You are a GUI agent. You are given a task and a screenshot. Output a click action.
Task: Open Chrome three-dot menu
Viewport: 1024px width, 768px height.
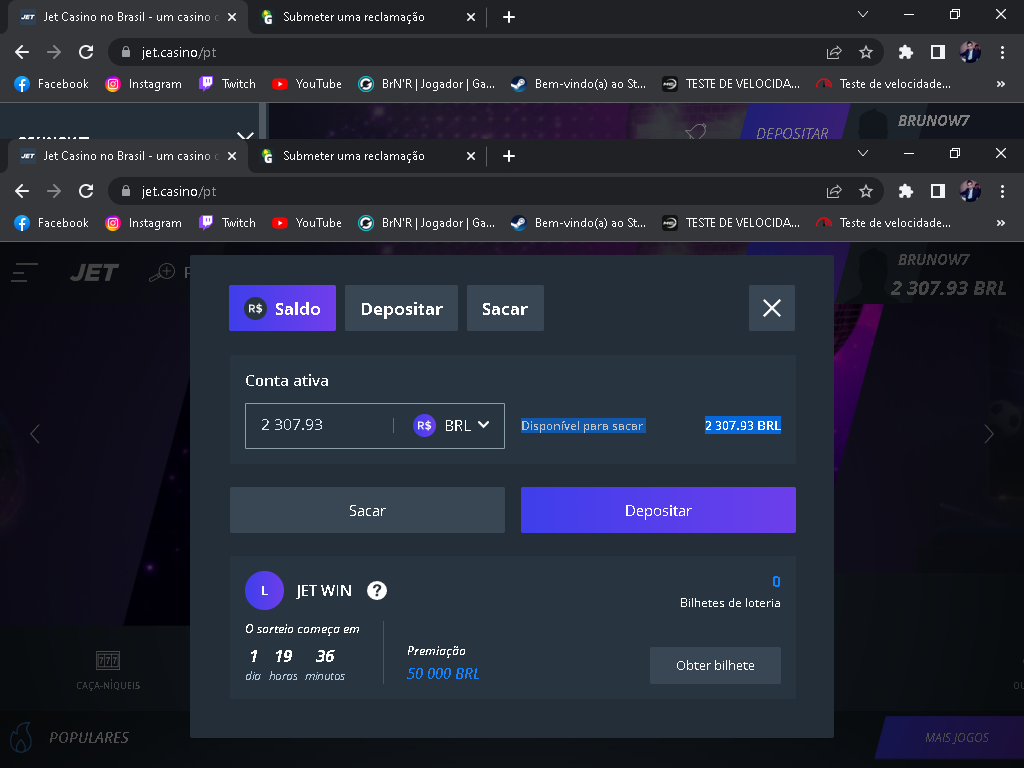pyautogui.click(x=1002, y=191)
